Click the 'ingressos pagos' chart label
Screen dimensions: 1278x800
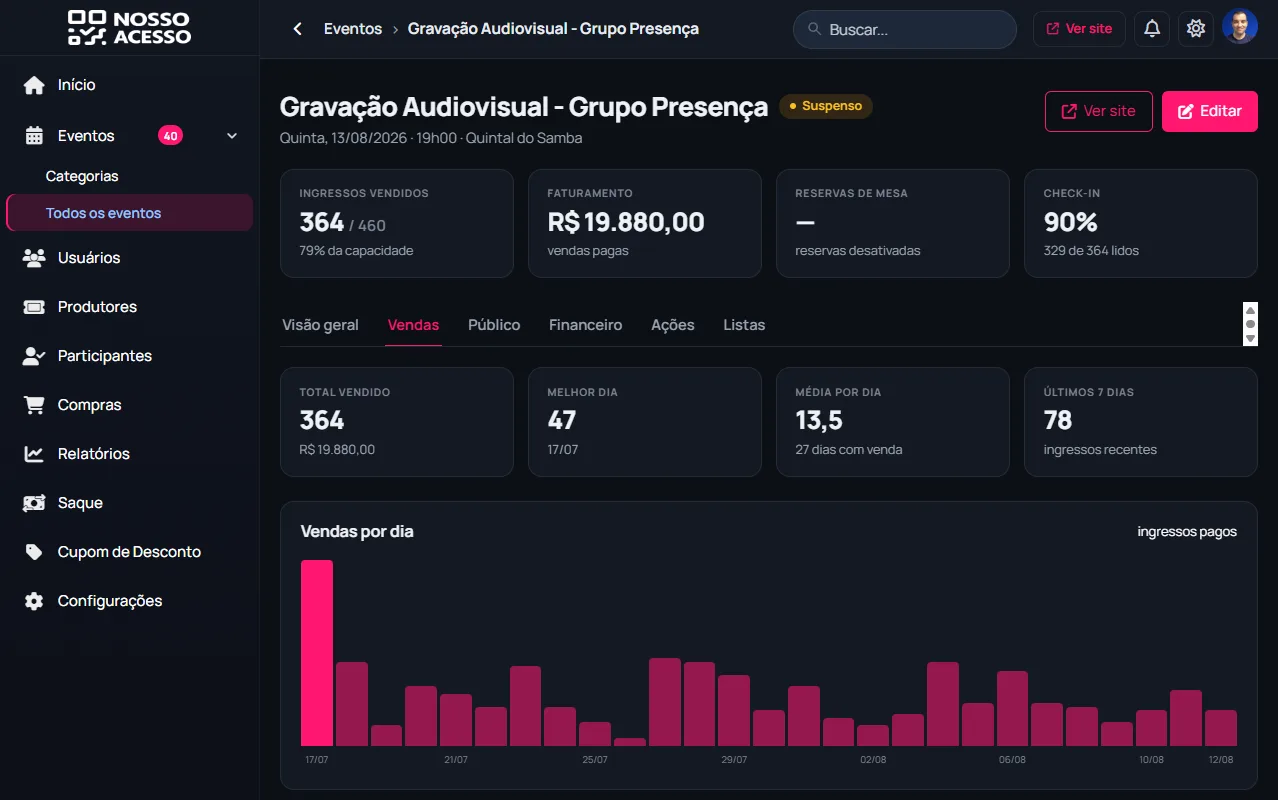[x=1187, y=532]
